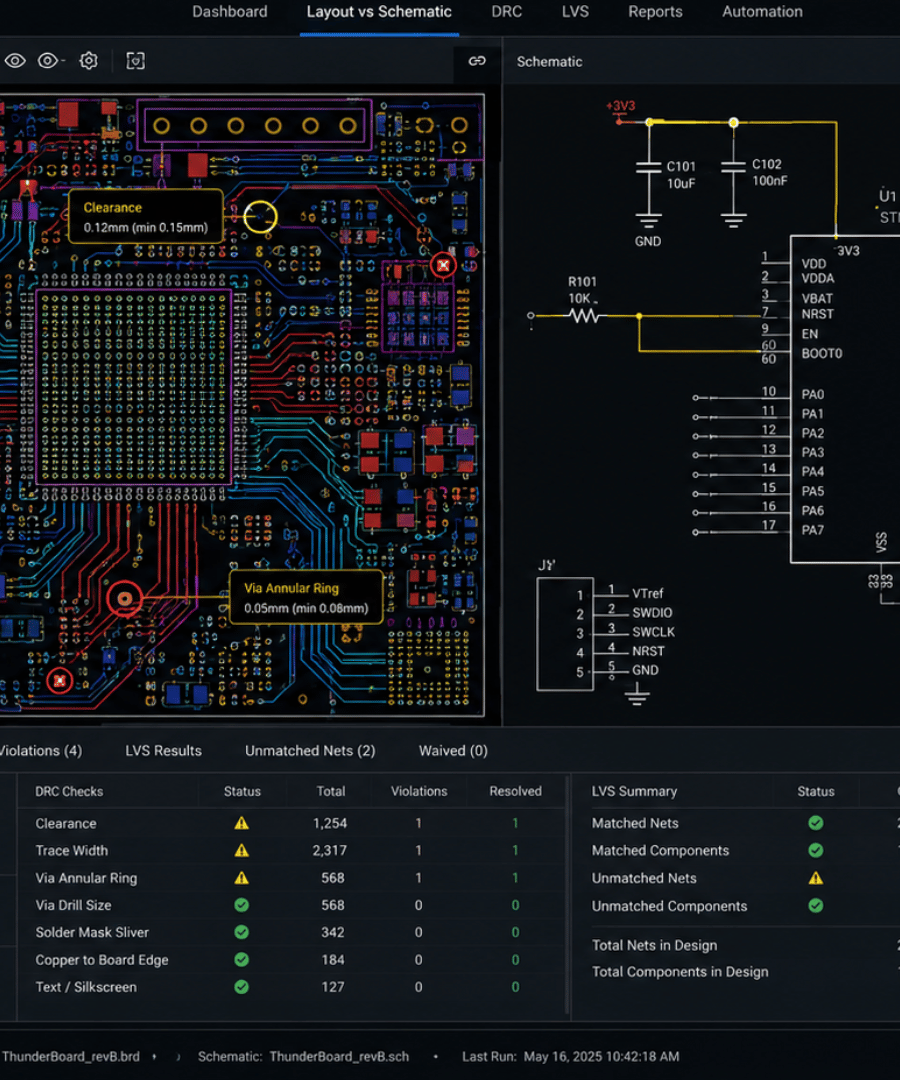
Task: Select the yellow clearance violation circle
Action: (260, 217)
